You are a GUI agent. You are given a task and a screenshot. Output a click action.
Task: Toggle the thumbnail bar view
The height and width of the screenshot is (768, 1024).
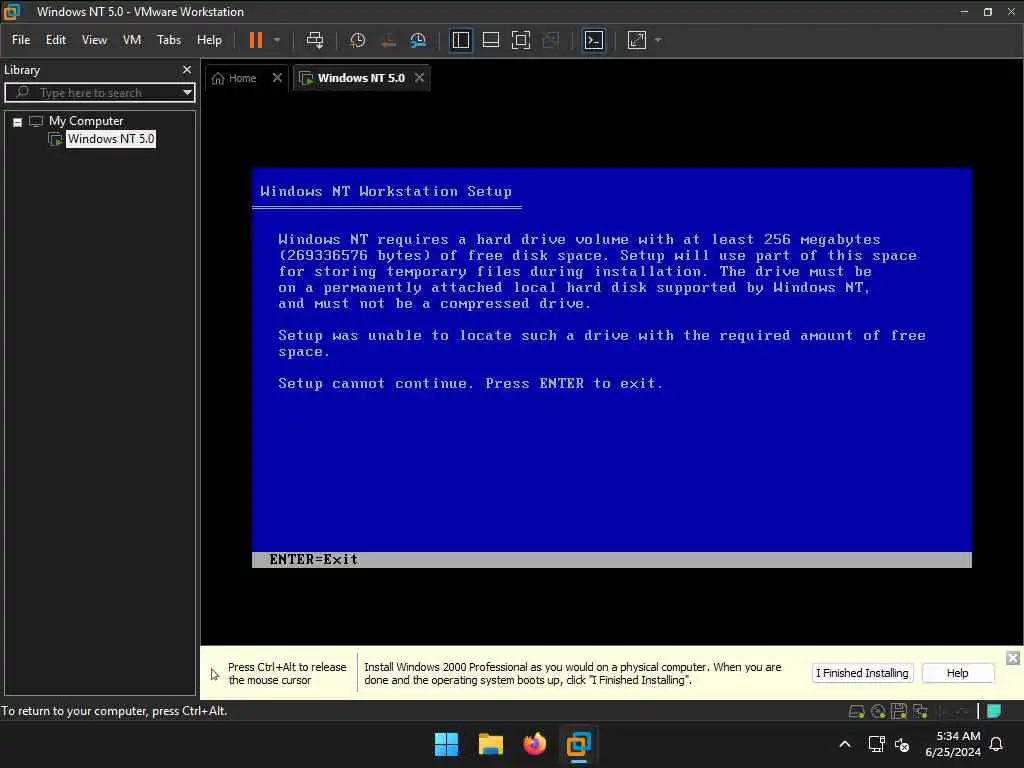(490, 40)
